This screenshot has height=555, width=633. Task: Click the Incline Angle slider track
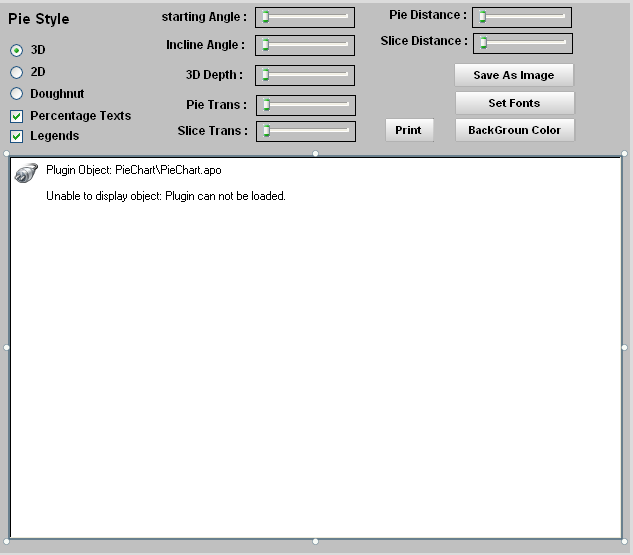305,45
